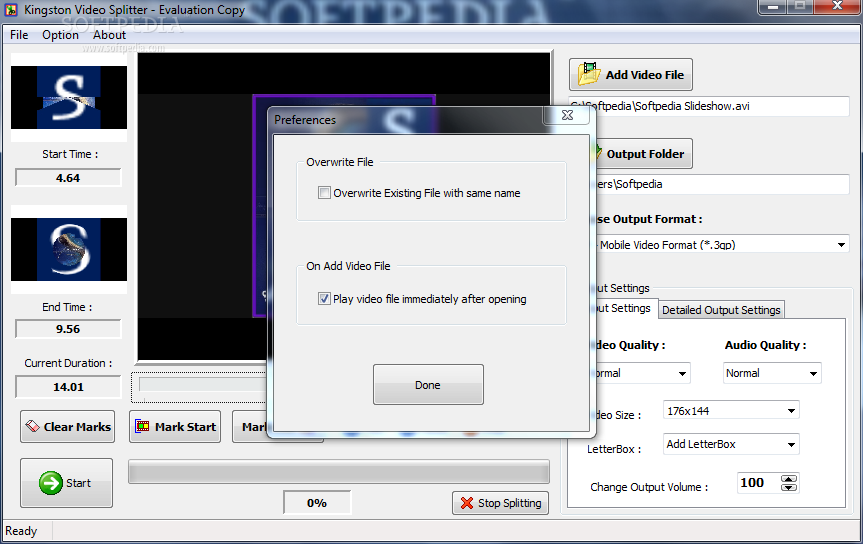This screenshot has height=544, width=863.
Task: Click the Change Output Volume label
Action: pos(649,487)
